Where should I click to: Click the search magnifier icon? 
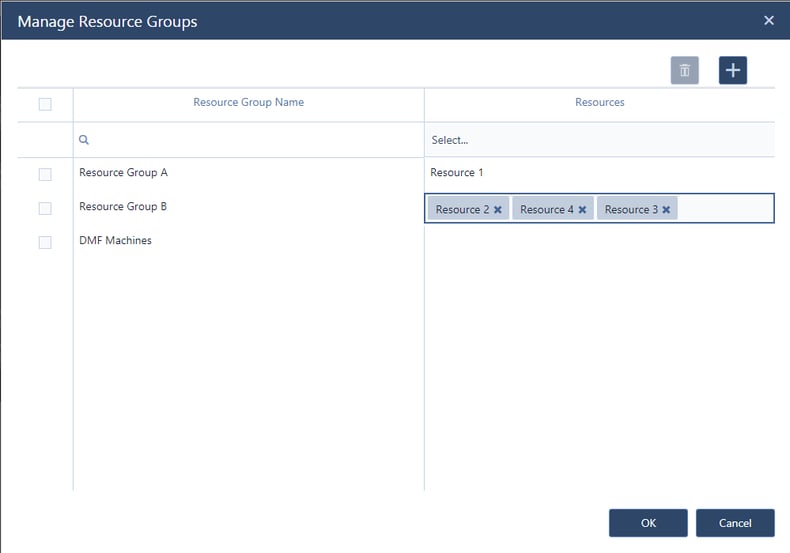point(84,140)
